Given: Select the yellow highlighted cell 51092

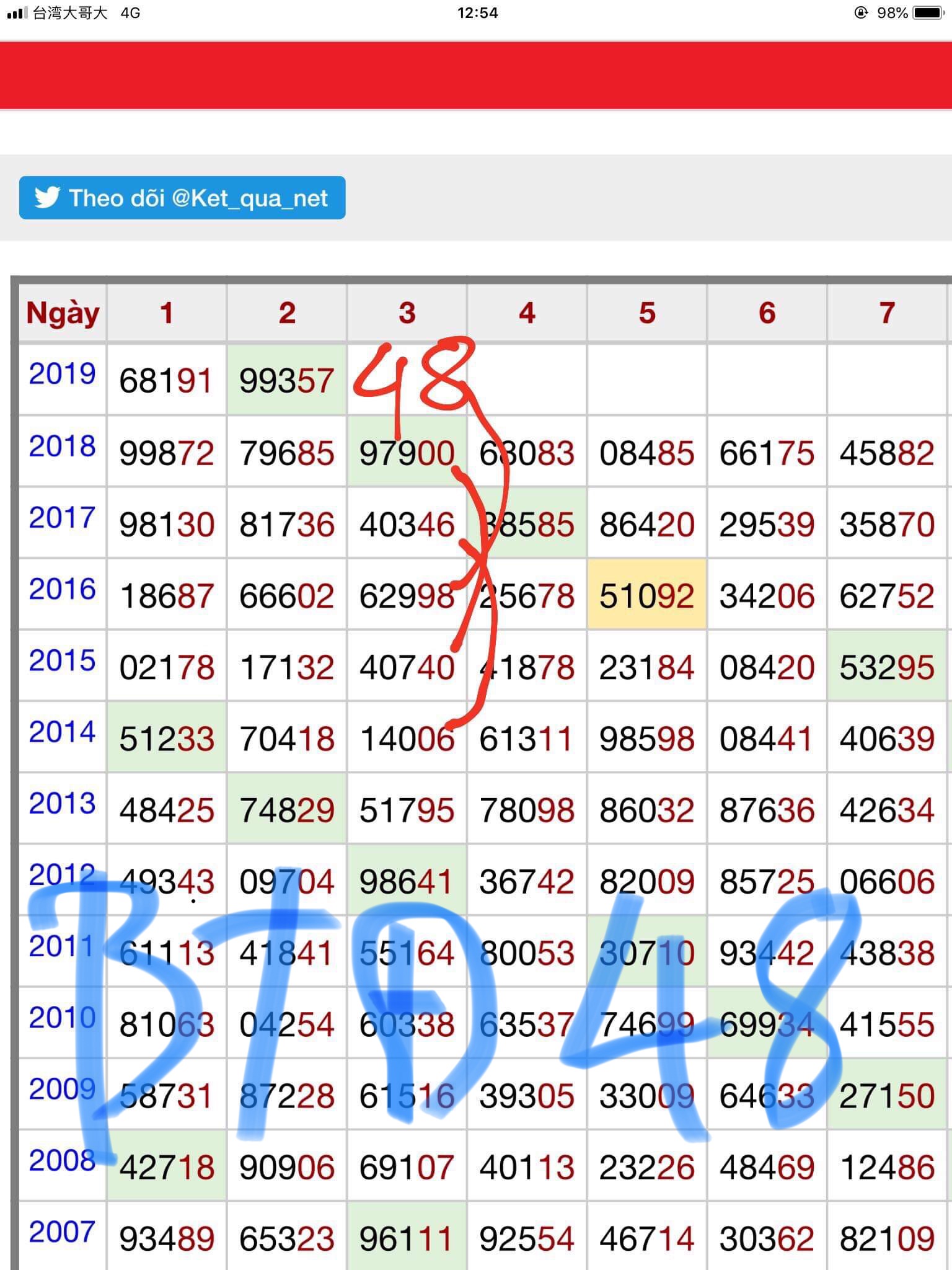Looking at the screenshot, I should 646,596.
